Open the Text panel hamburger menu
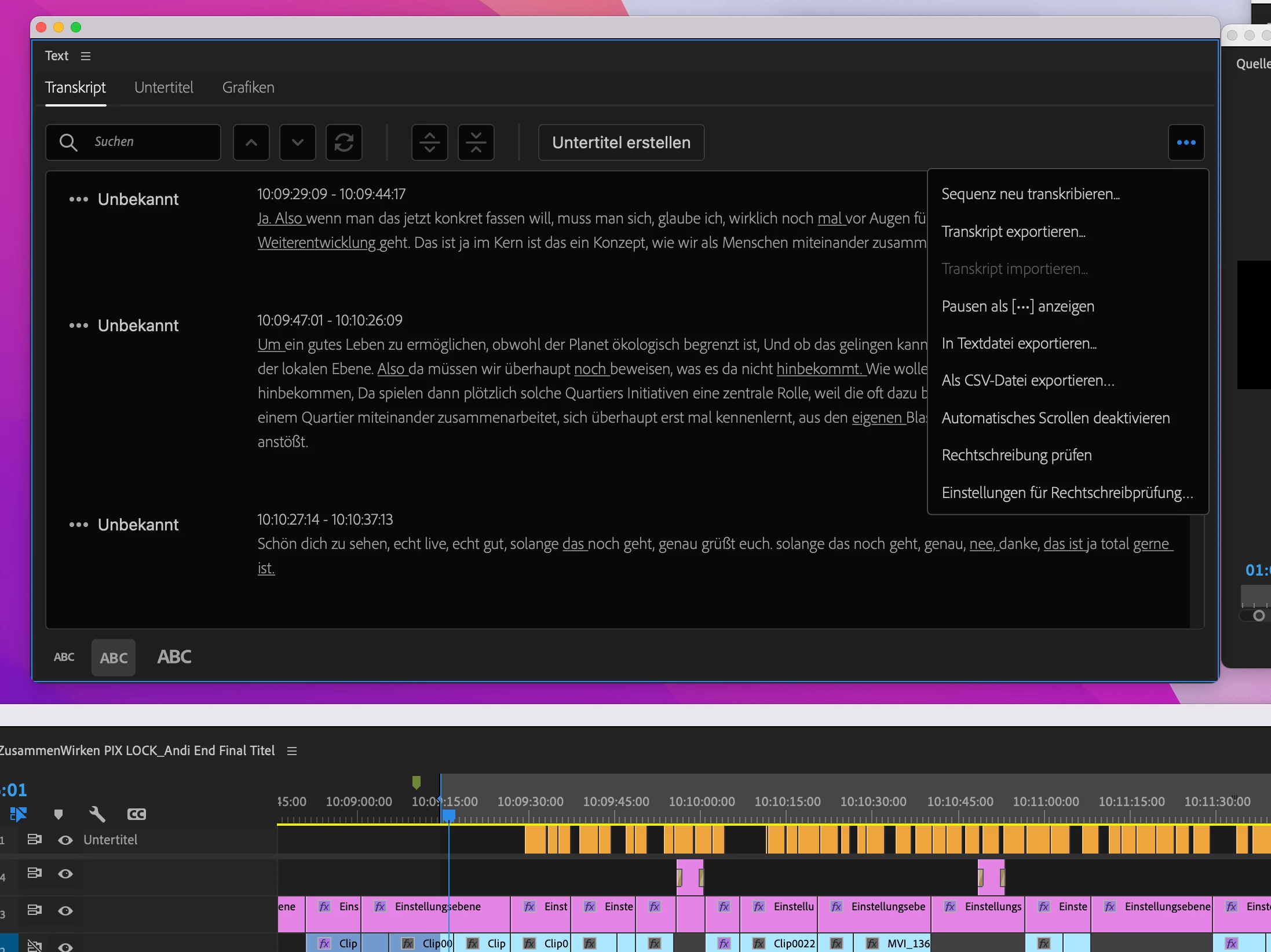Screen dimensions: 1271x952 point(86,56)
